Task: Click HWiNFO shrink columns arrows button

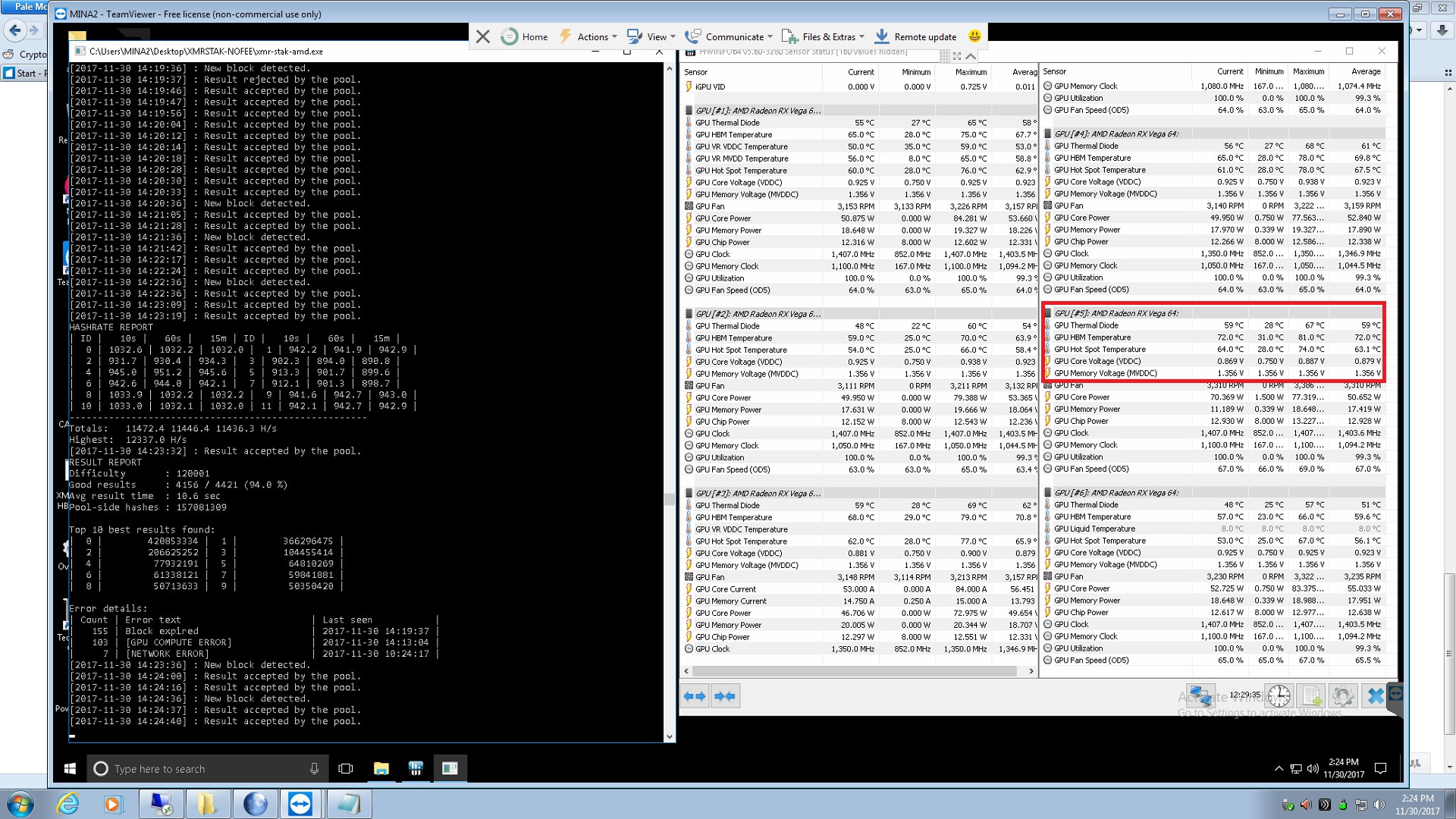Action: tap(724, 696)
